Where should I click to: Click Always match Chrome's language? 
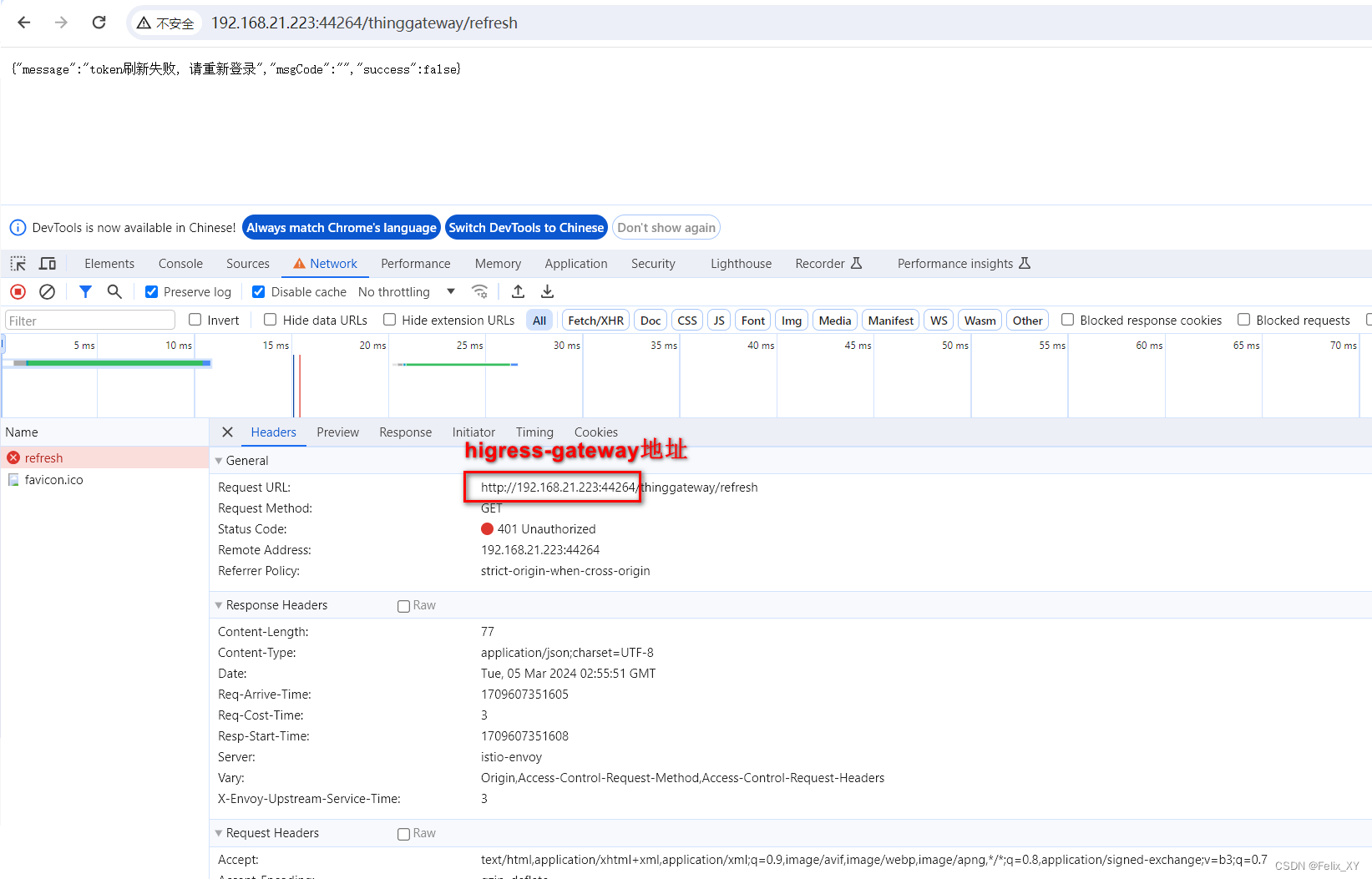(342, 228)
